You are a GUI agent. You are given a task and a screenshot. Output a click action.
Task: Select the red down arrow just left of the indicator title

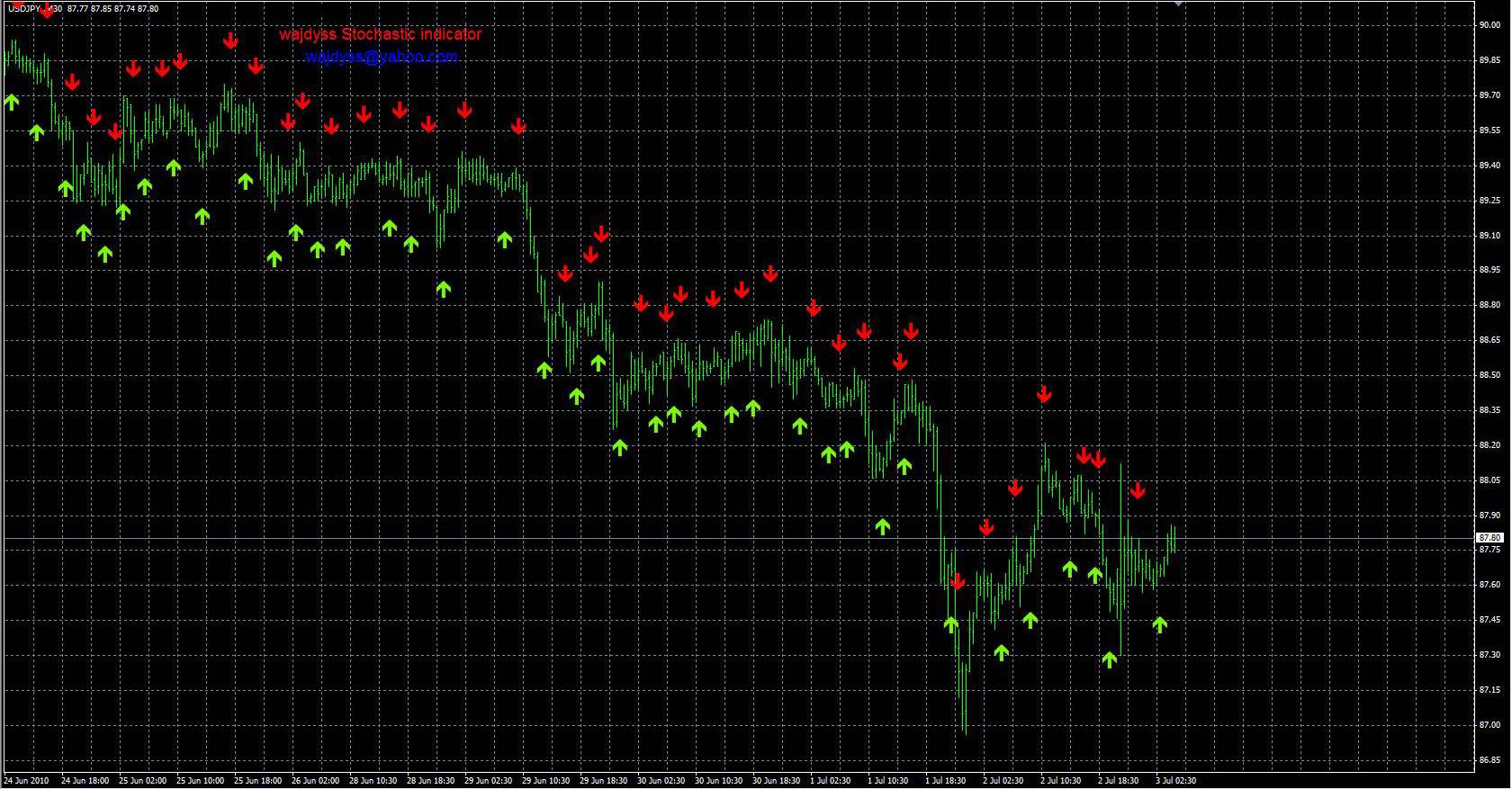click(x=230, y=40)
